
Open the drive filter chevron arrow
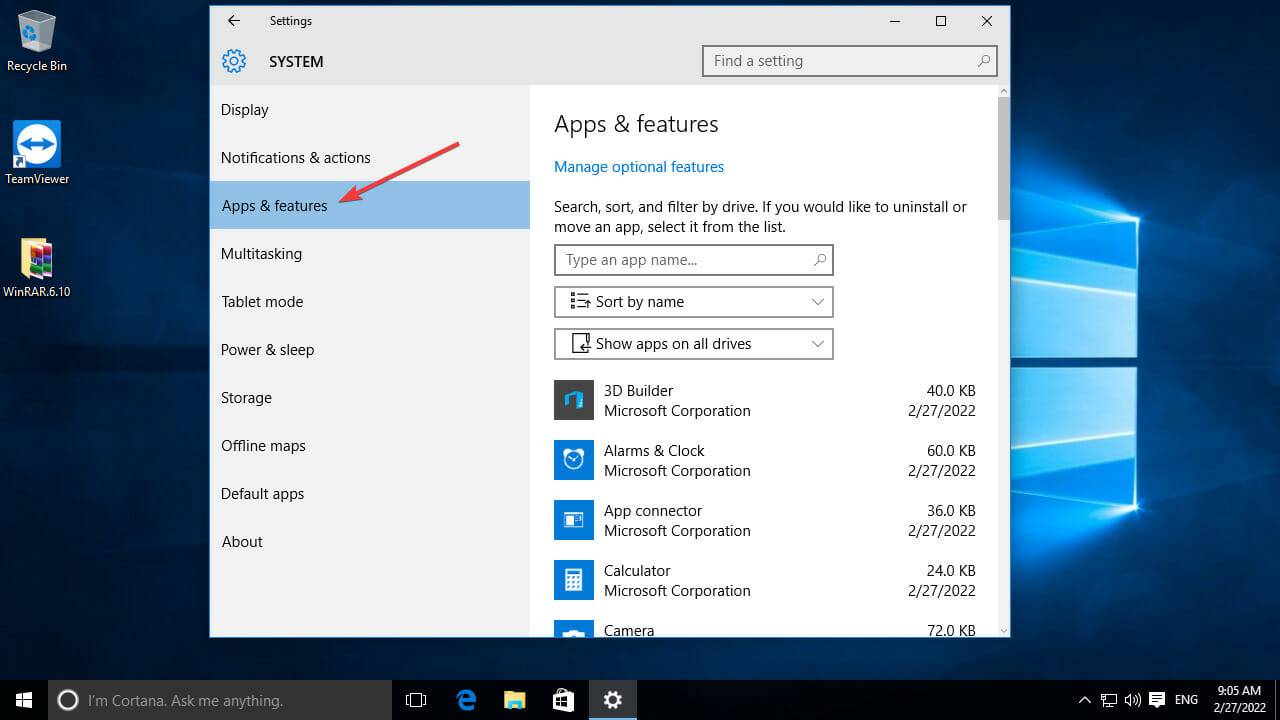pyautogui.click(x=817, y=343)
